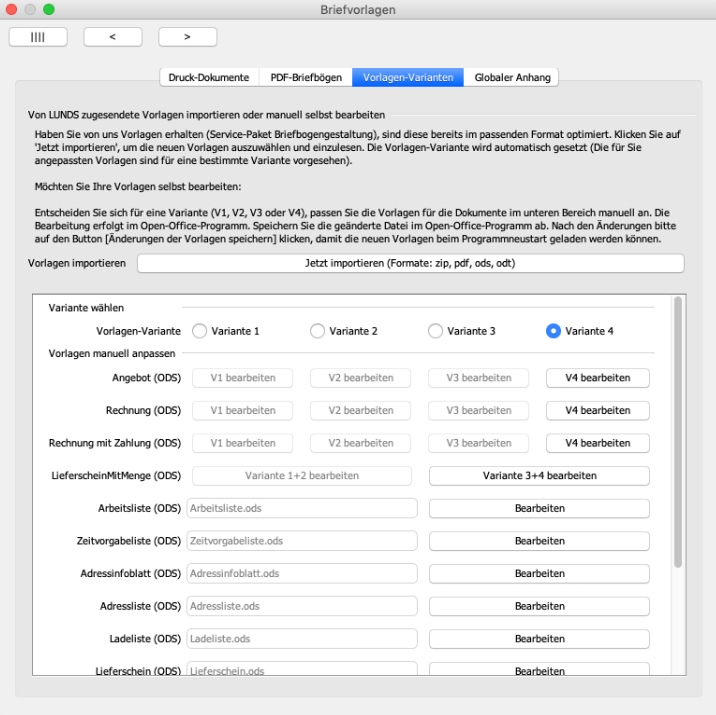Click the Adressinfoblatt.ods file field
The image size is (716, 715).
tap(302, 573)
